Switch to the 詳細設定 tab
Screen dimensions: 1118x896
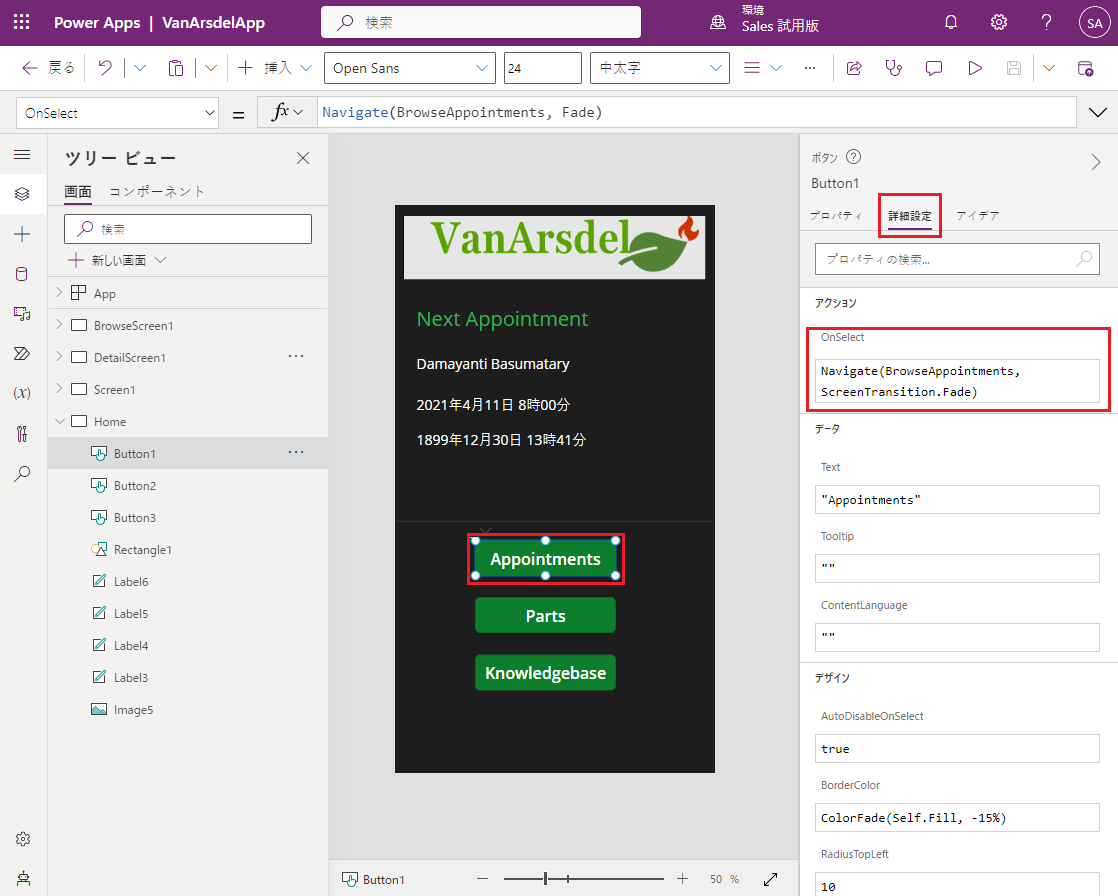910,215
